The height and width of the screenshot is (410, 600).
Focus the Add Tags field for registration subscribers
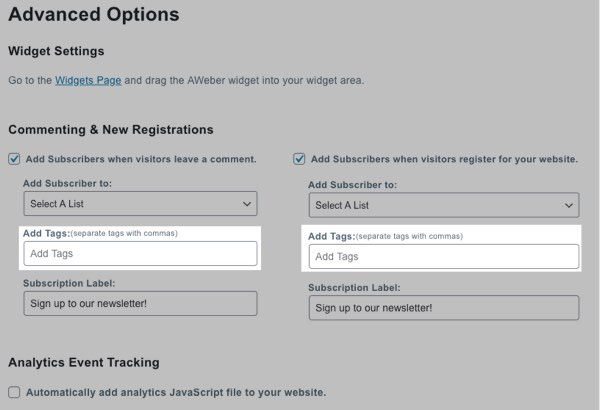[443, 257]
